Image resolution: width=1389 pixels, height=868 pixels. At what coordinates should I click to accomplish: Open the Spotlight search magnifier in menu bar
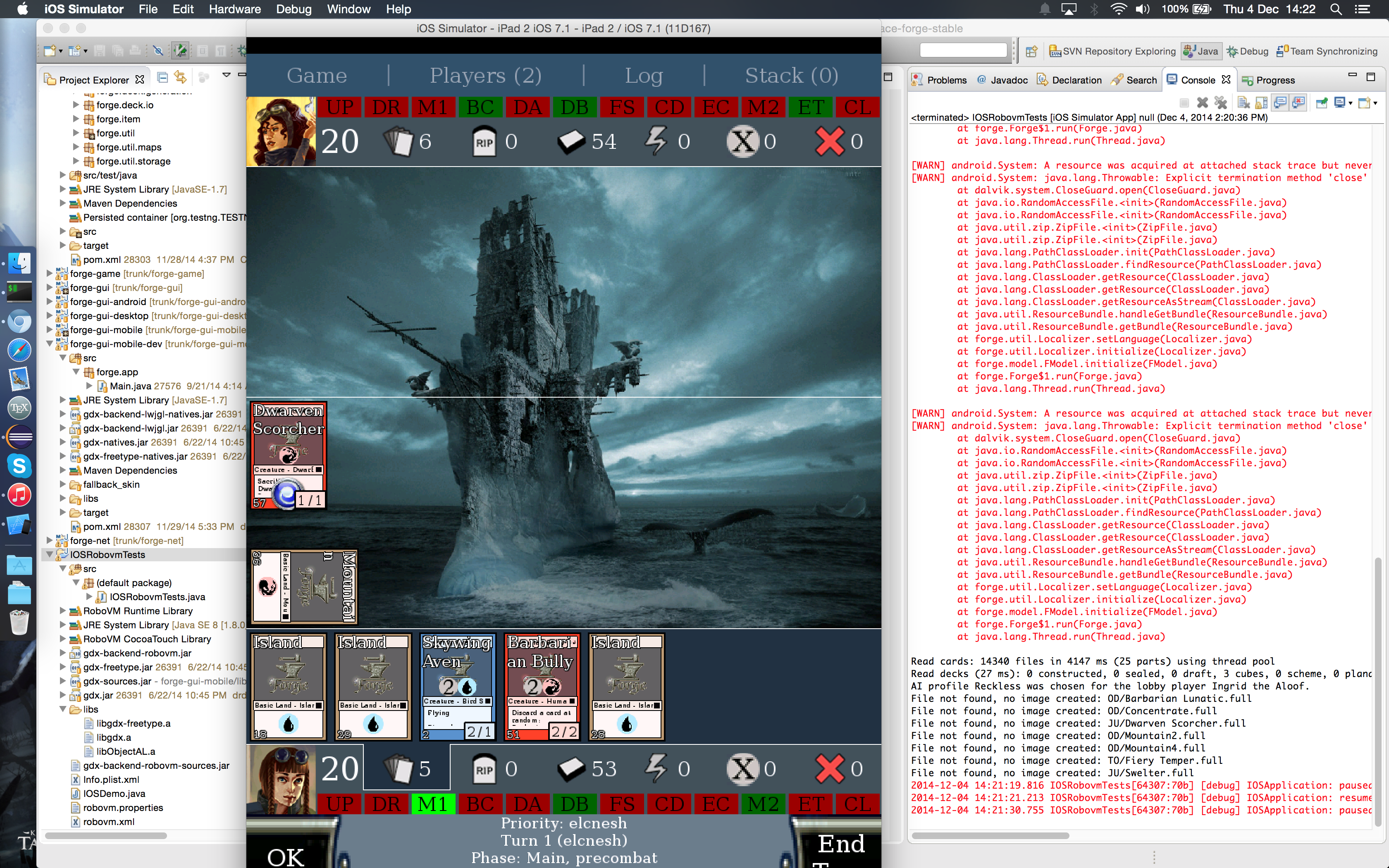1336,9
